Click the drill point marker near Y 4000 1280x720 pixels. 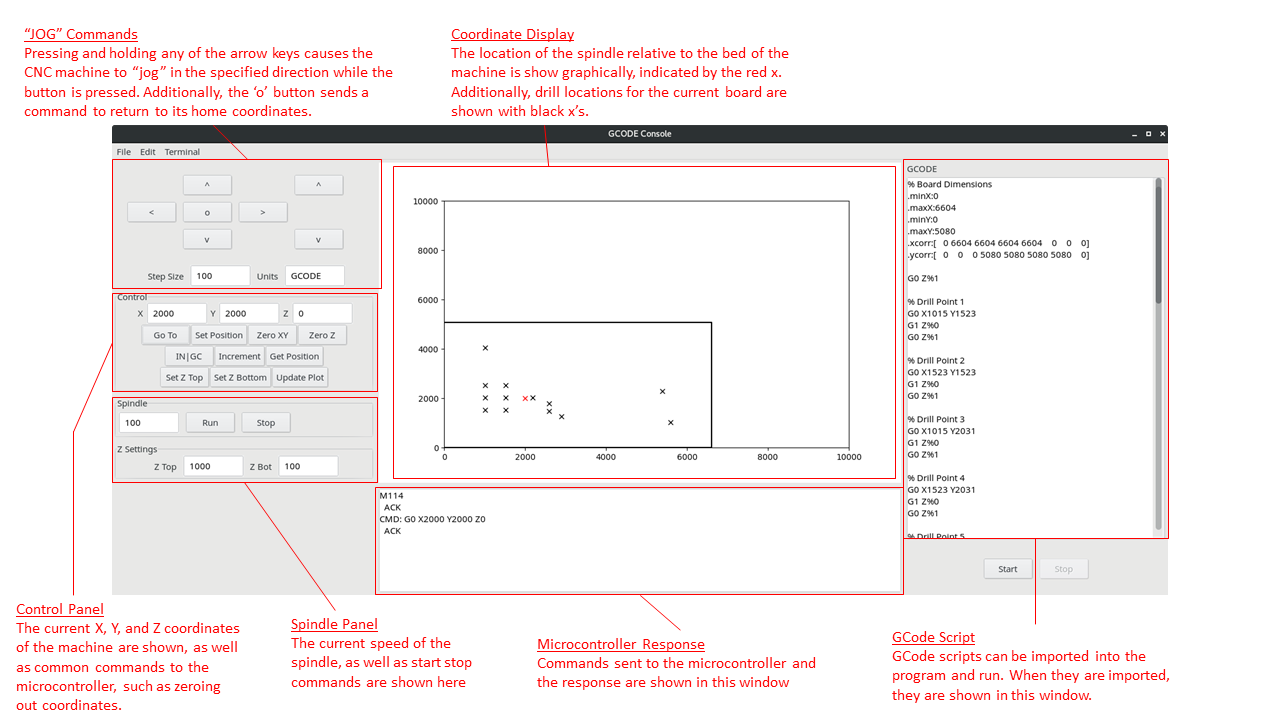tap(485, 348)
